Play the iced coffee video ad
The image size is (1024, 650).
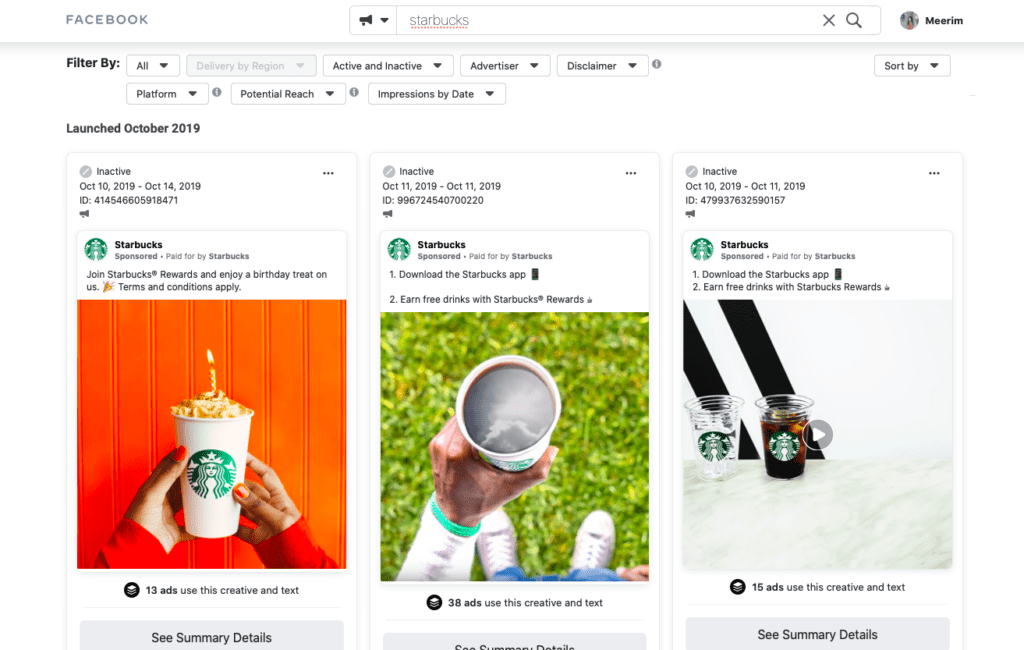pyautogui.click(x=818, y=434)
